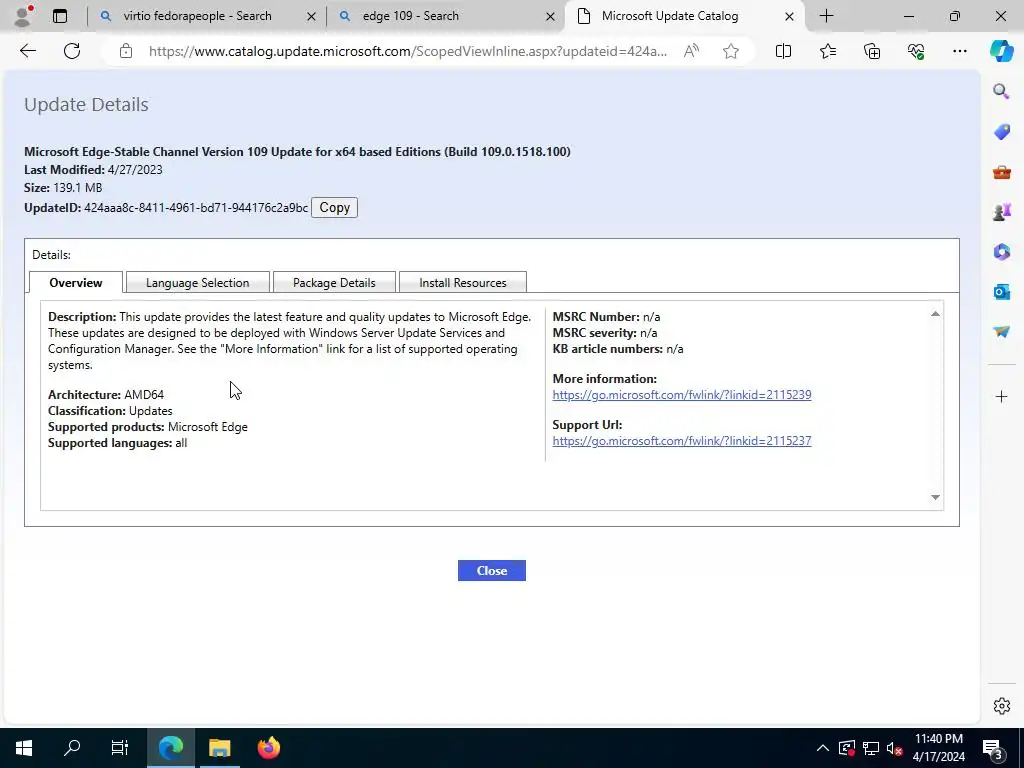The width and height of the screenshot is (1024, 768).
Task: Open sidebar Drop paper plane icon
Action: [1001, 332]
